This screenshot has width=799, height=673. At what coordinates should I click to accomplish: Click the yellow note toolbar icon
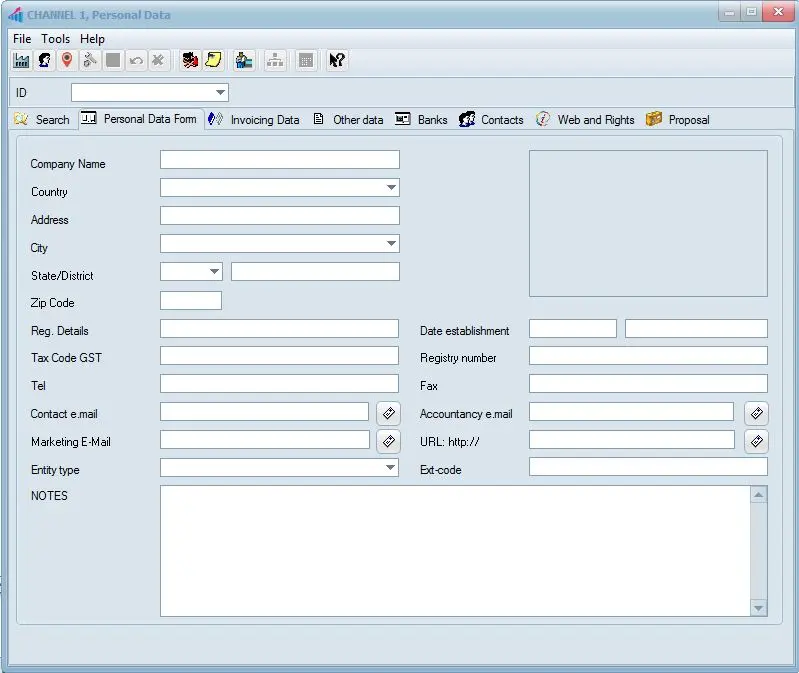[213, 61]
